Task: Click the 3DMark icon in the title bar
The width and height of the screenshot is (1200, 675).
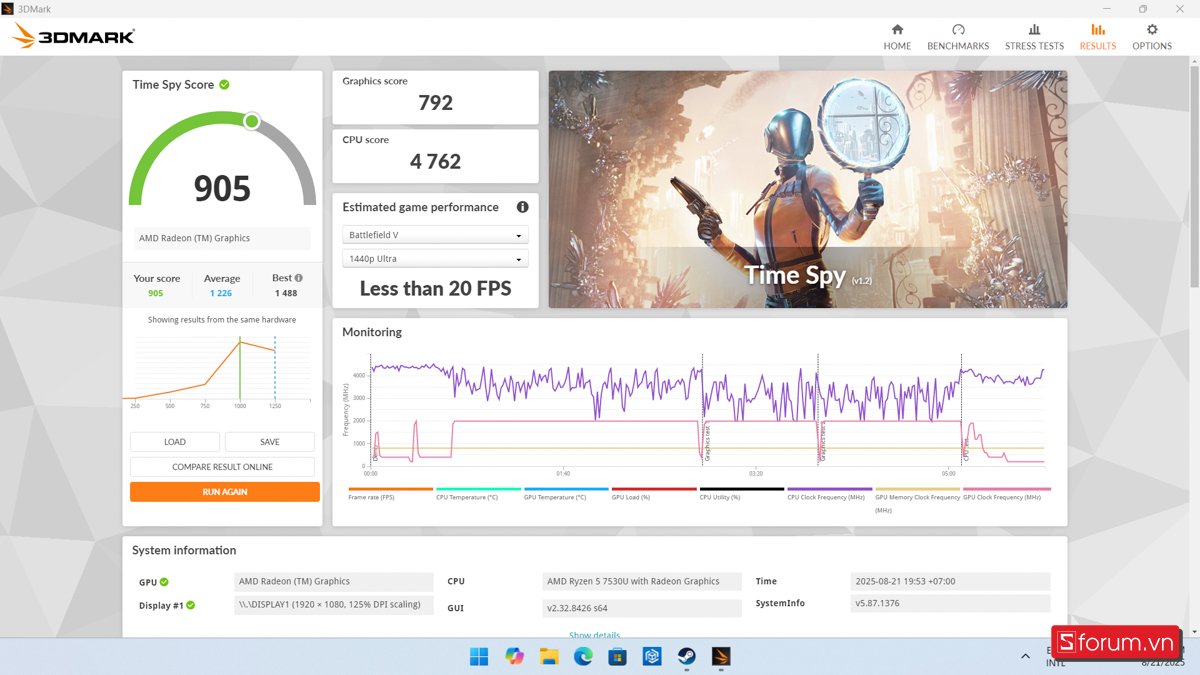Action: pyautogui.click(x=8, y=9)
